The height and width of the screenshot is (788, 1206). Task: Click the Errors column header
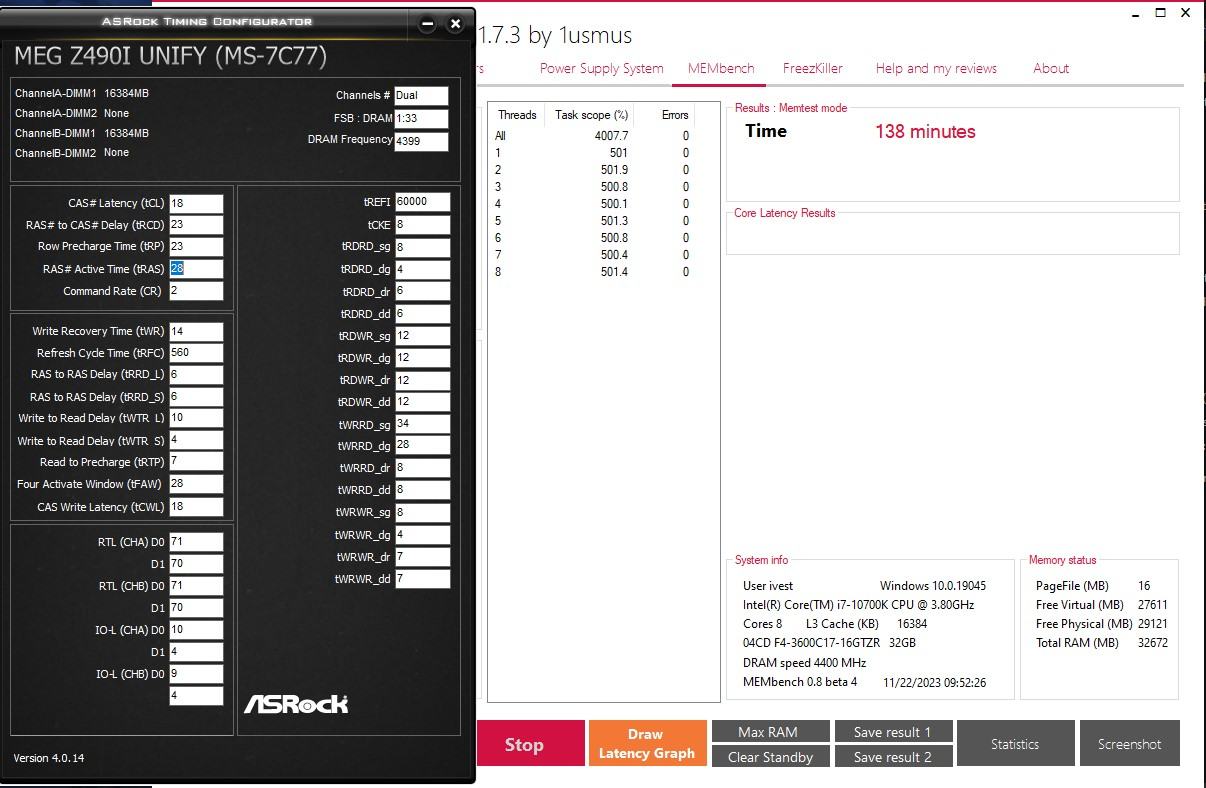click(675, 115)
